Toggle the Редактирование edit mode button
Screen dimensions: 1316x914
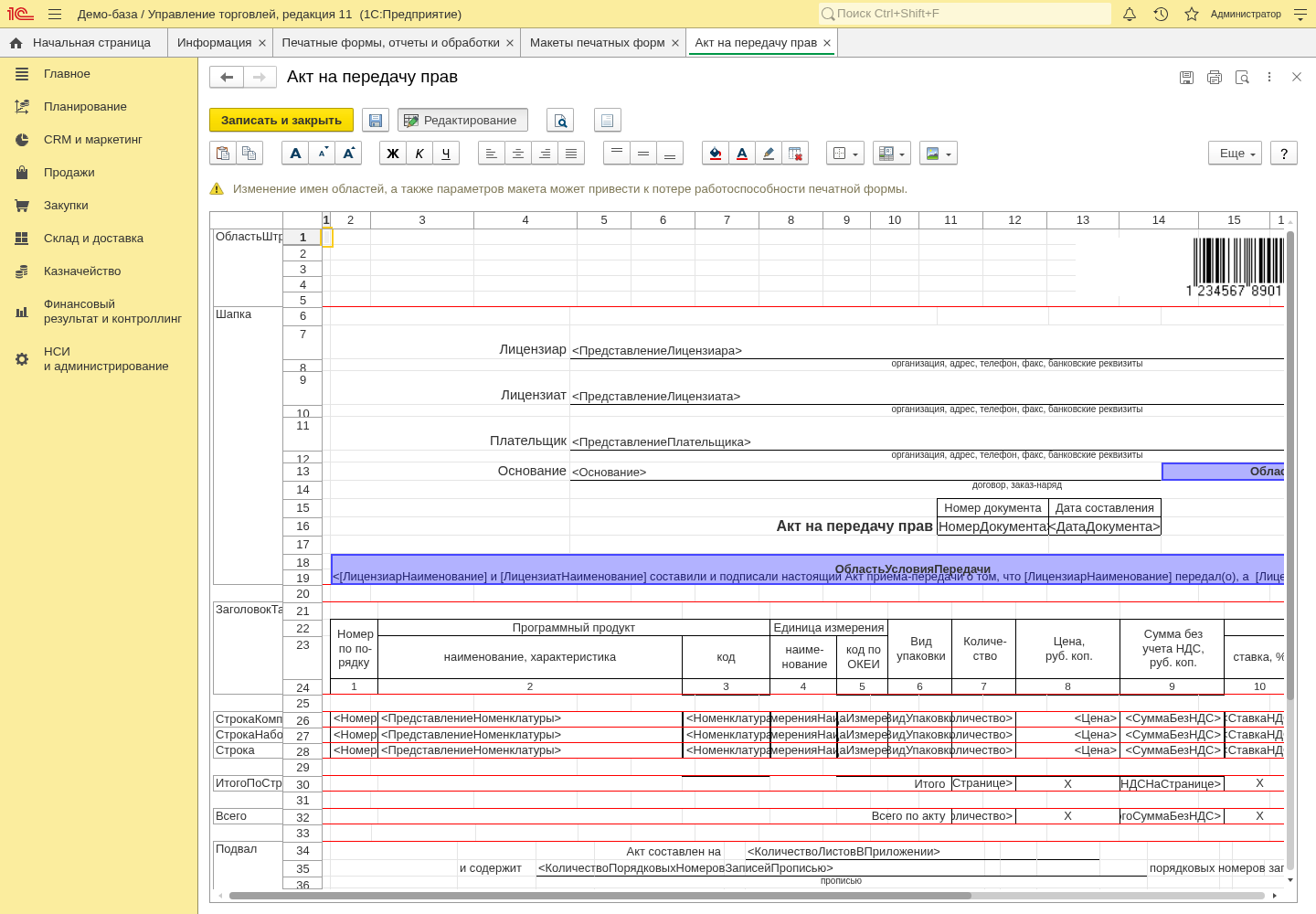click(x=462, y=121)
